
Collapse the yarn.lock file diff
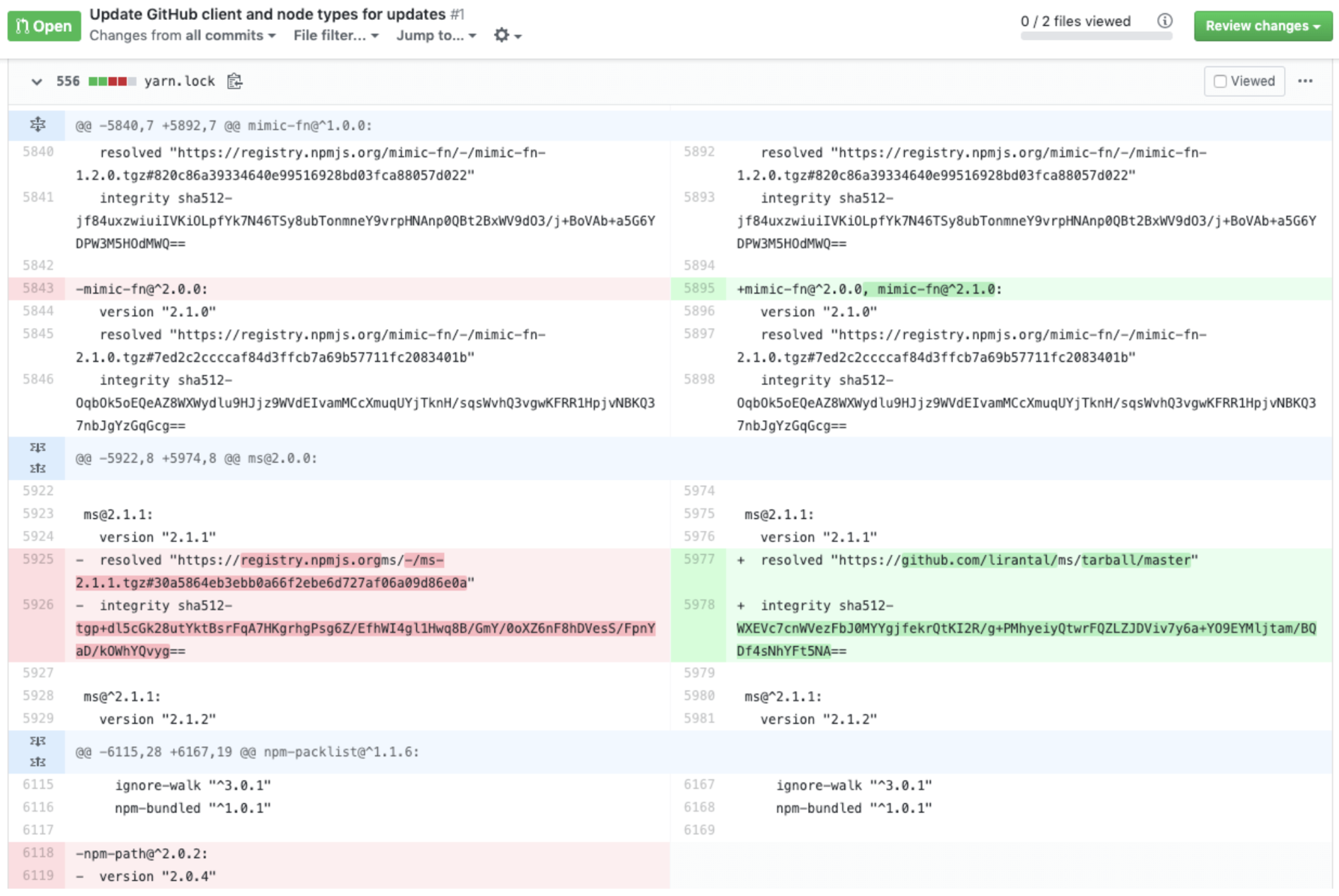tap(37, 81)
